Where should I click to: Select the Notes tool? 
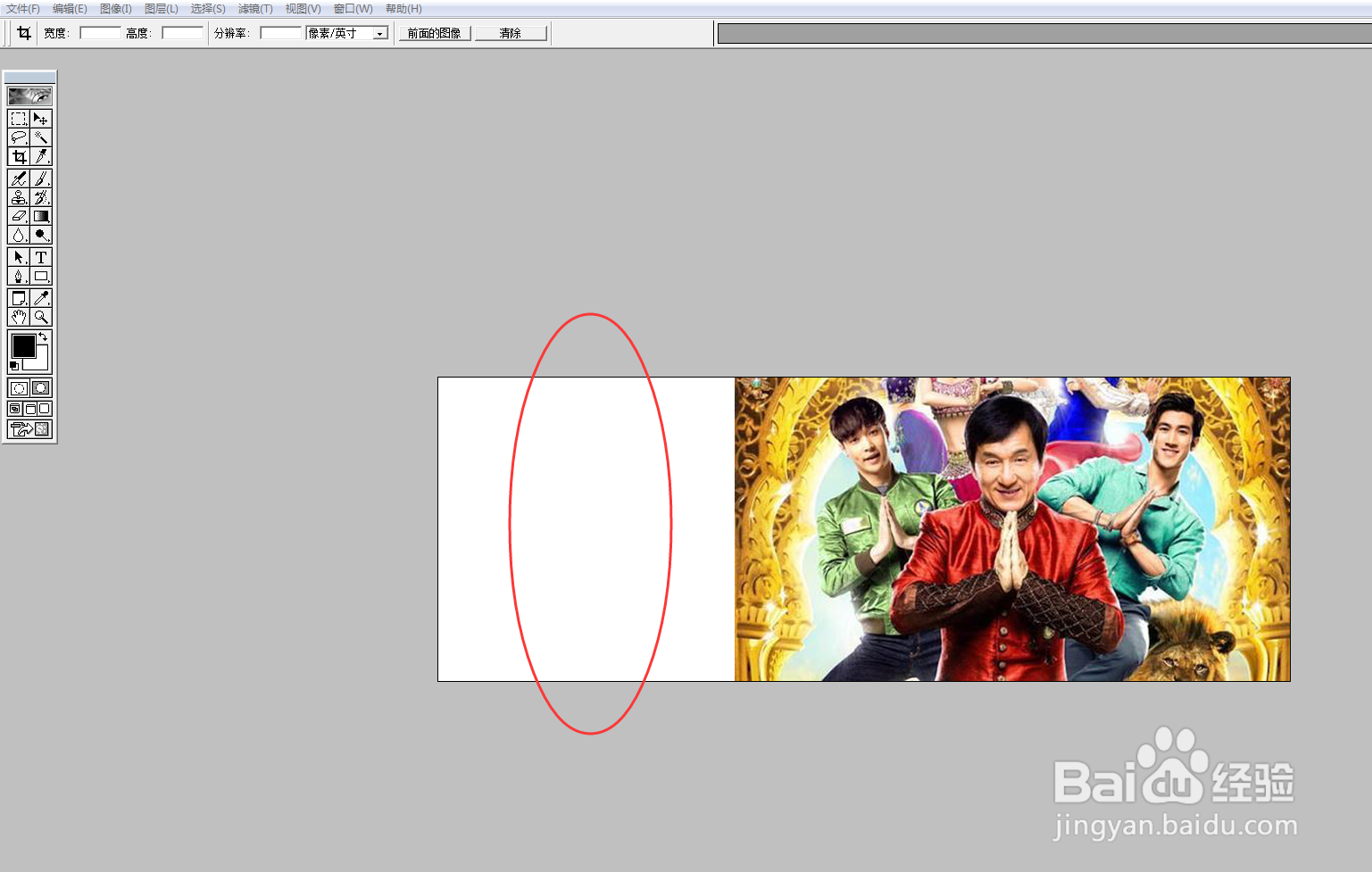[x=19, y=298]
